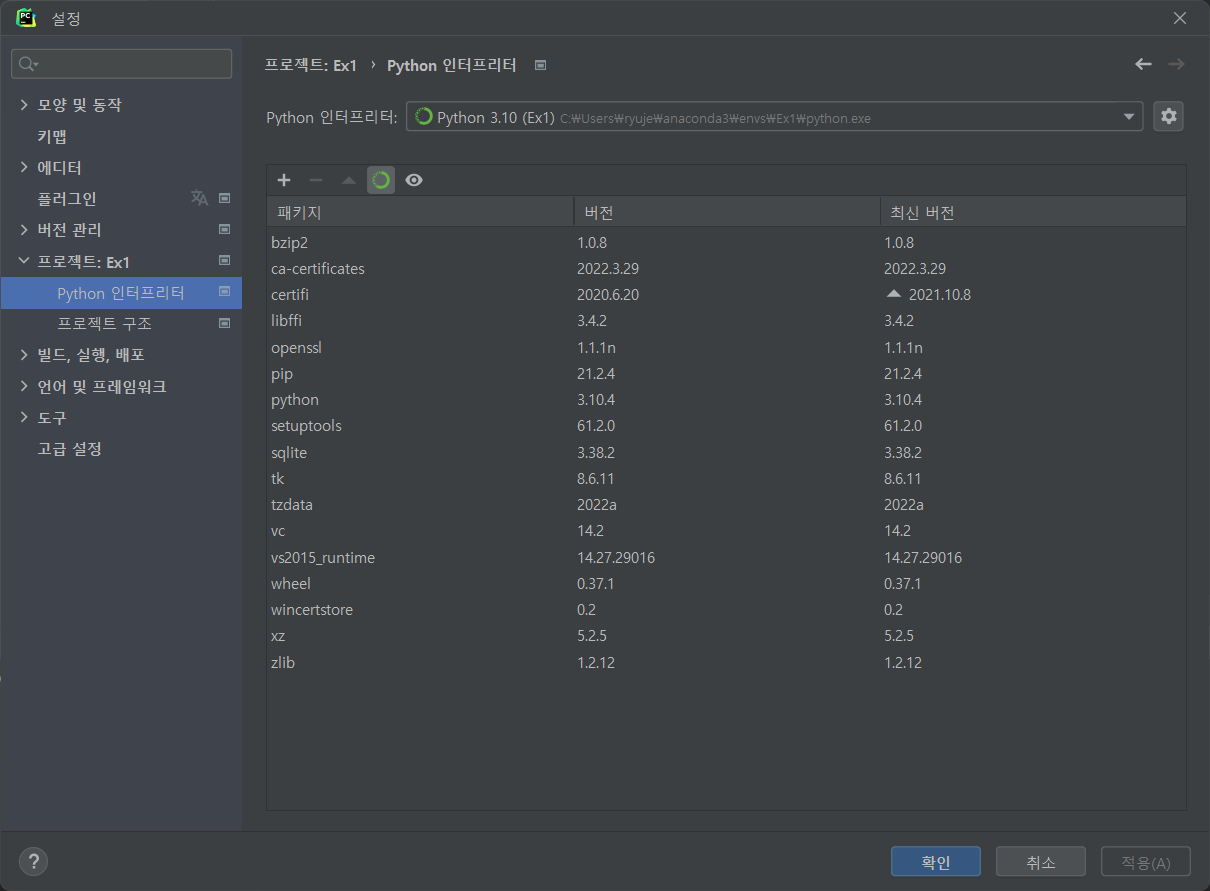
Task: Toggle the show early releases eye icon
Action: [x=414, y=180]
